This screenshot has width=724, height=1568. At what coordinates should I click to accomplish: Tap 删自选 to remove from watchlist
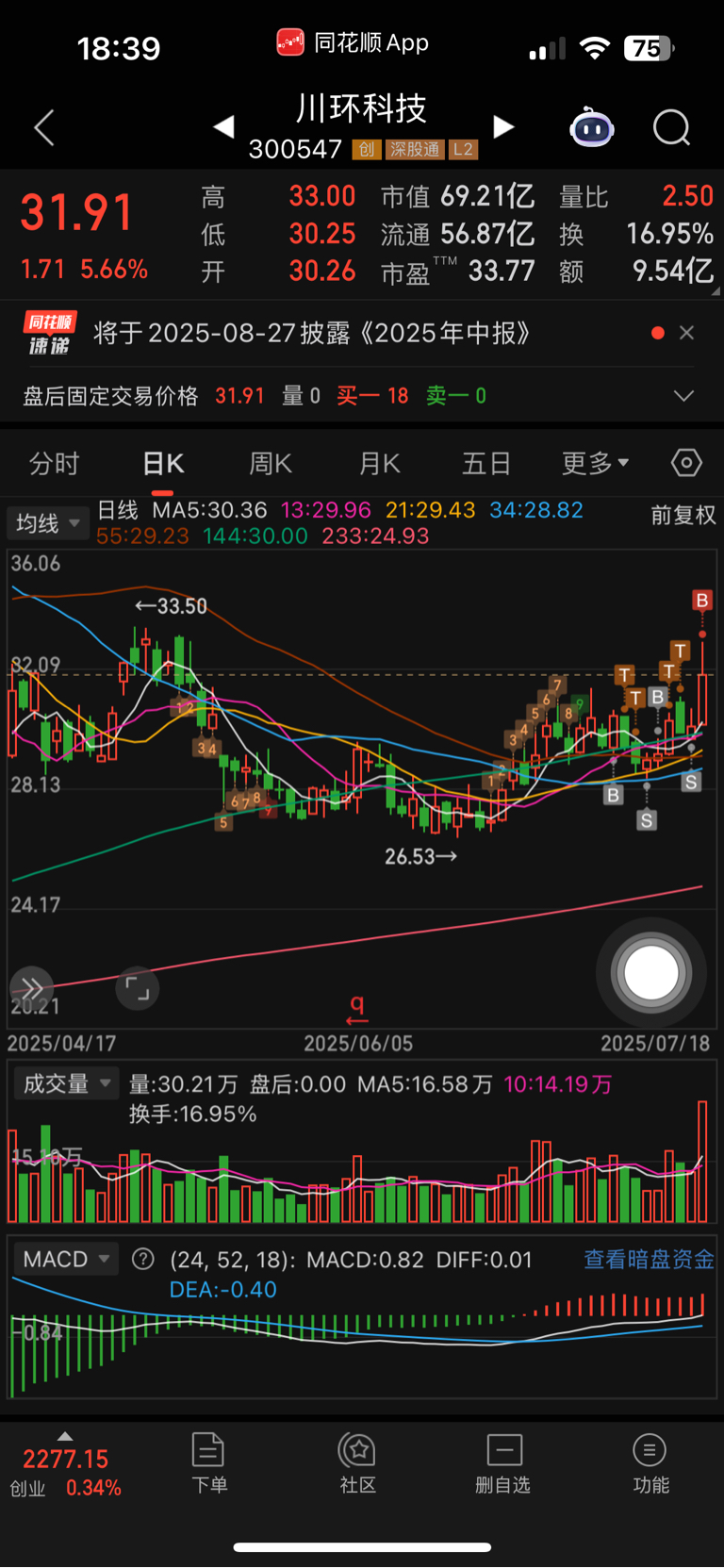coord(503,1463)
